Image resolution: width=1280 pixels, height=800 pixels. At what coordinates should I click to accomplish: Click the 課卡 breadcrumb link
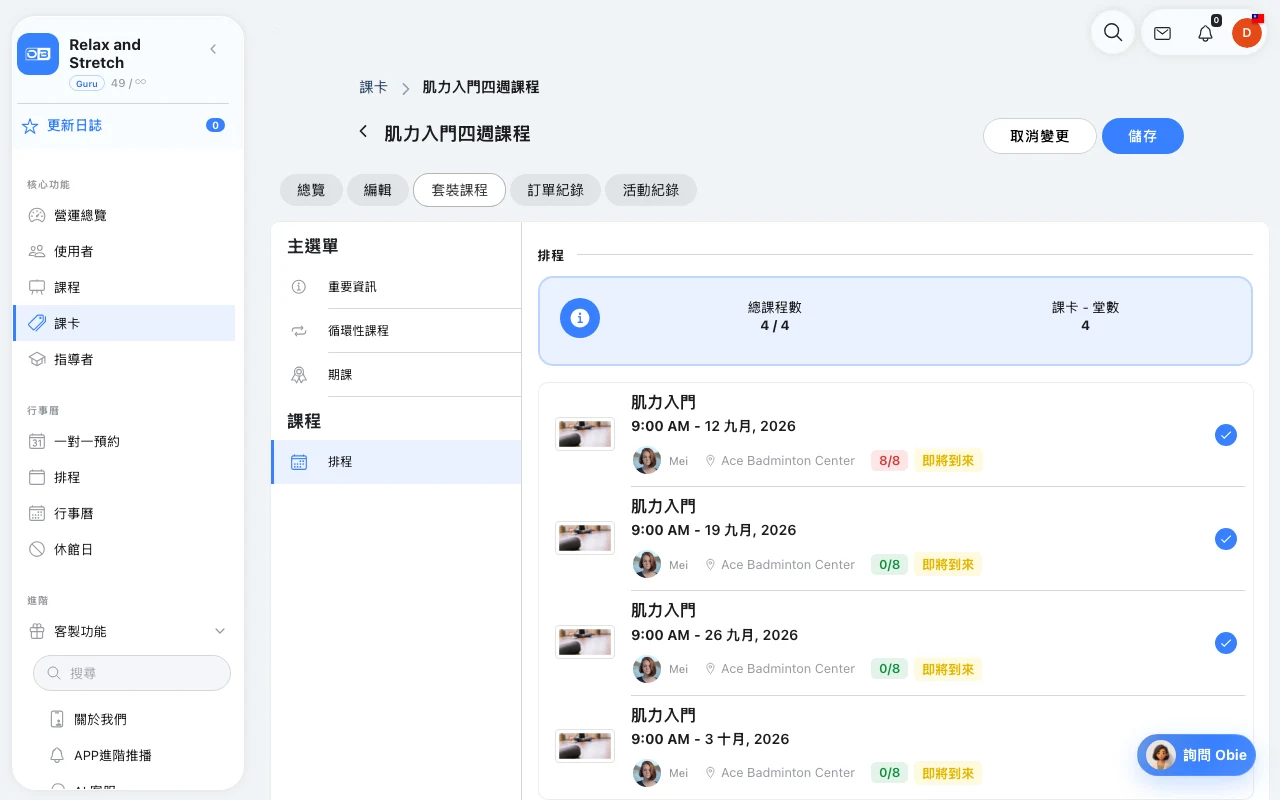coord(373,87)
